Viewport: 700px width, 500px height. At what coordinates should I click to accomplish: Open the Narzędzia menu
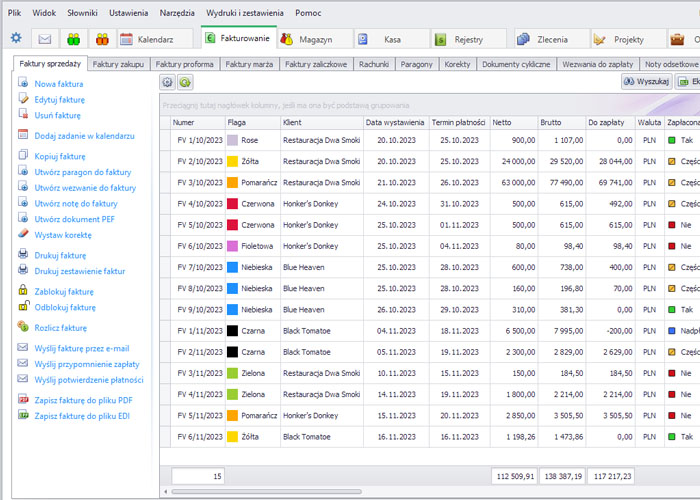[177, 13]
